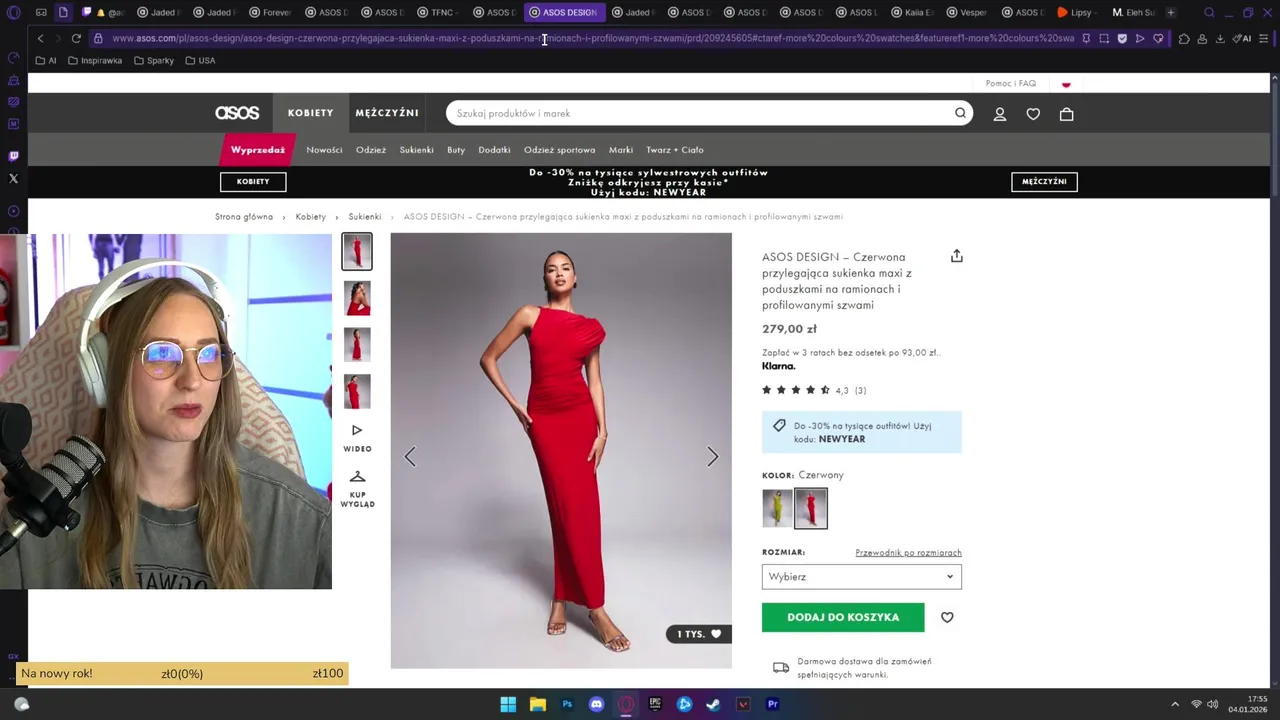The image size is (1280, 720).
Task: Open Steam from taskbar
Action: click(x=713, y=704)
